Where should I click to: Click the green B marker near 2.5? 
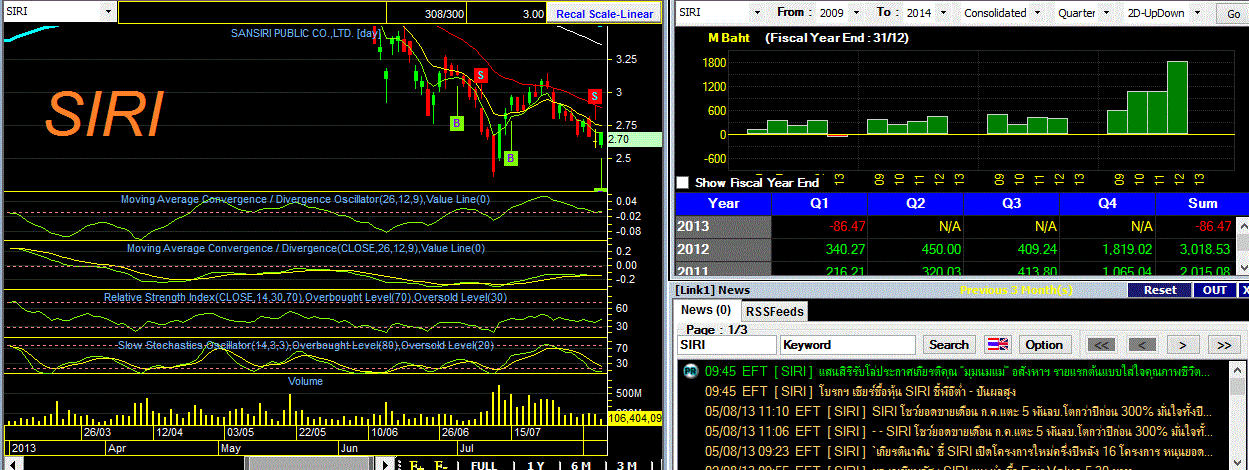tap(510, 158)
